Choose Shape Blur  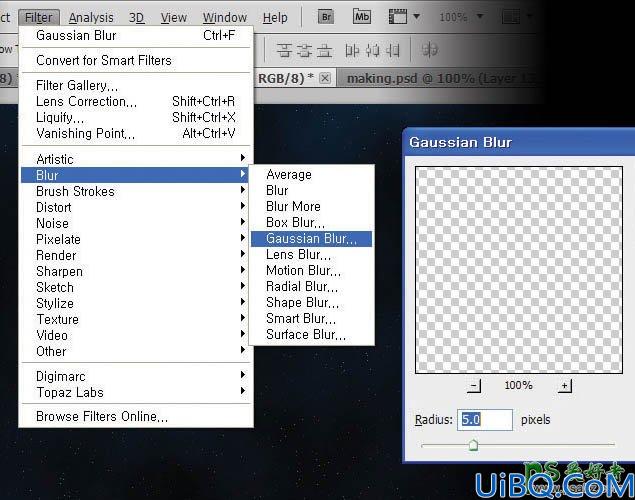click(x=311, y=302)
